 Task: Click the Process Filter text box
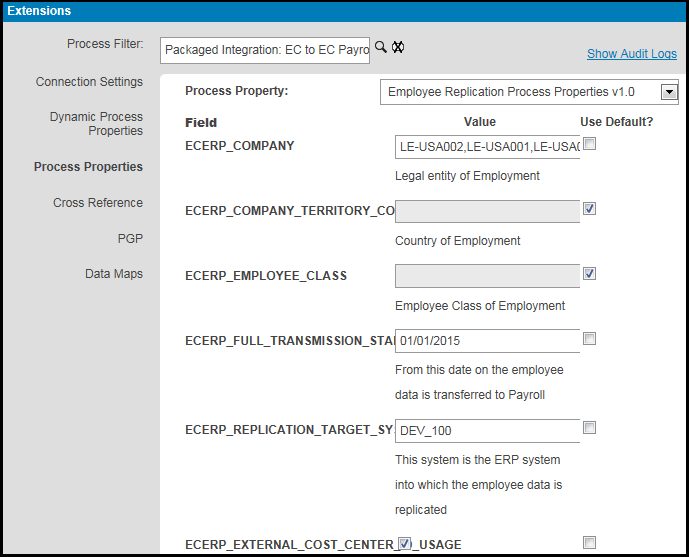click(x=265, y=49)
